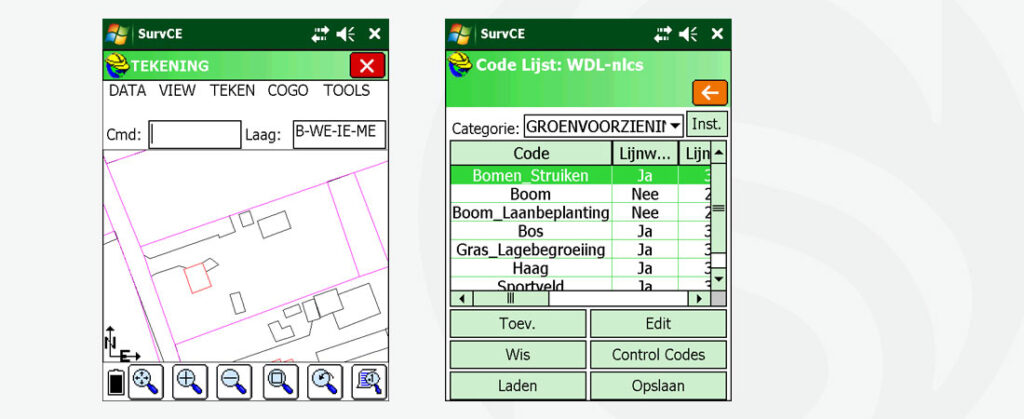Select the zoom window magnifier icon
Image resolution: width=1024 pixels, height=419 pixels.
[280, 380]
